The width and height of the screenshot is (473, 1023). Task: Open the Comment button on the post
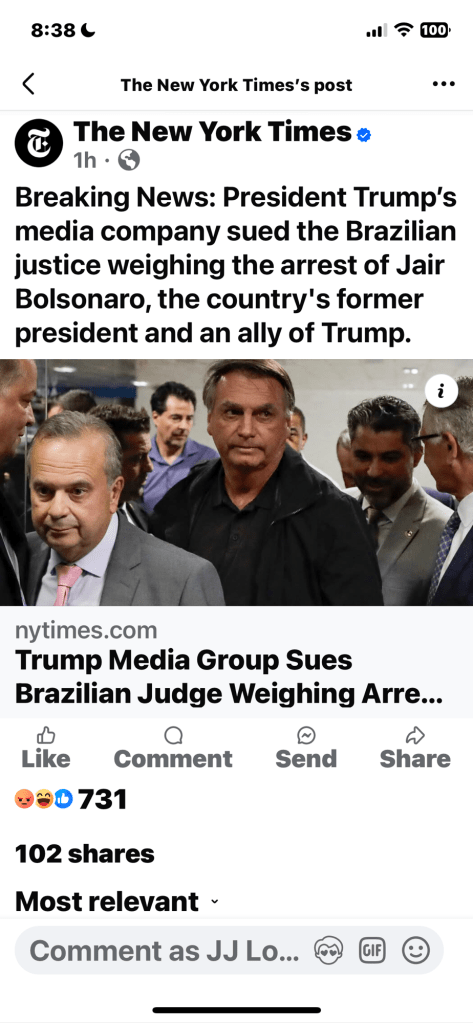pyautogui.click(x=173, y=748)
